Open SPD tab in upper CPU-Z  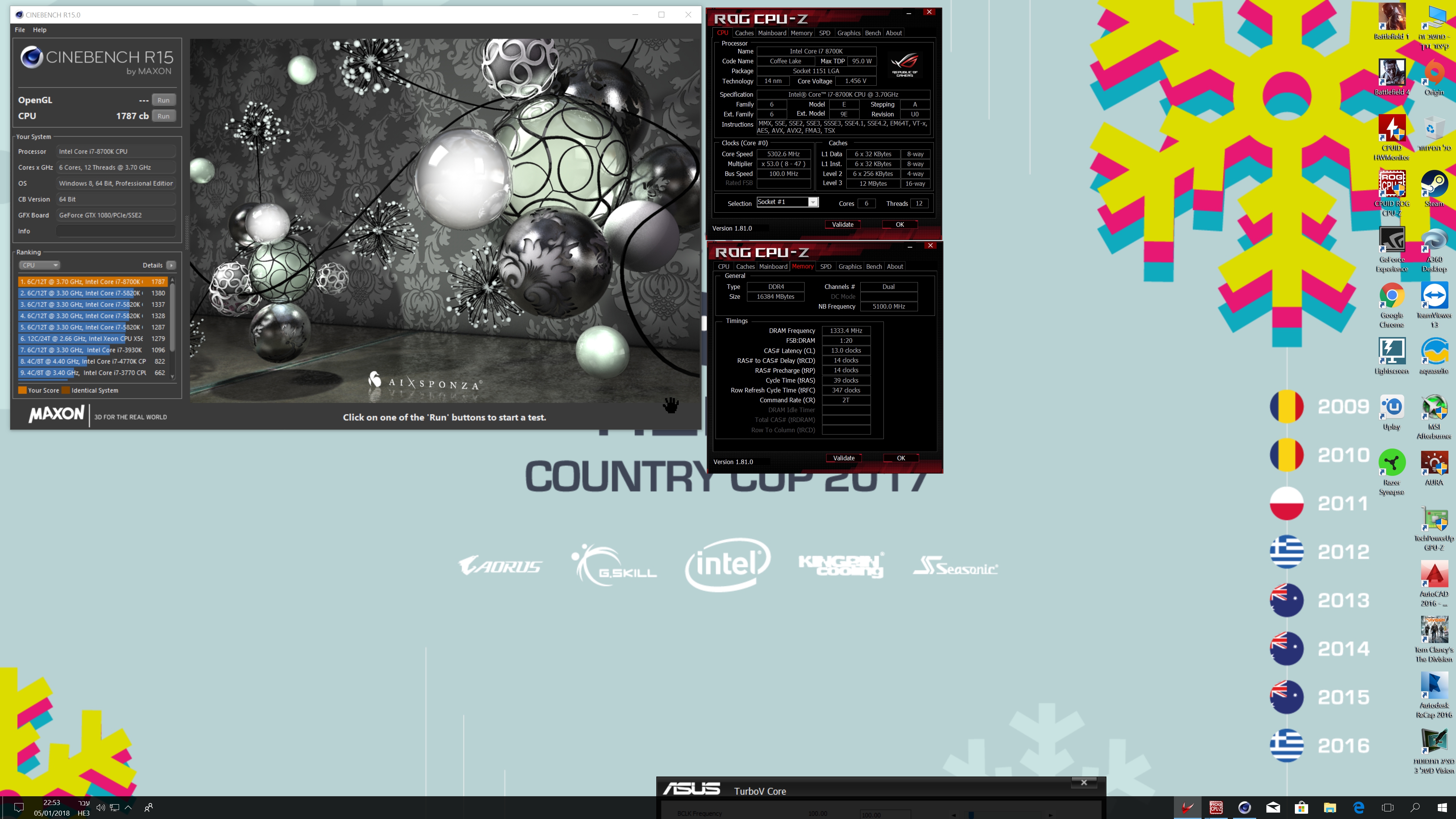tap(825, 33)
